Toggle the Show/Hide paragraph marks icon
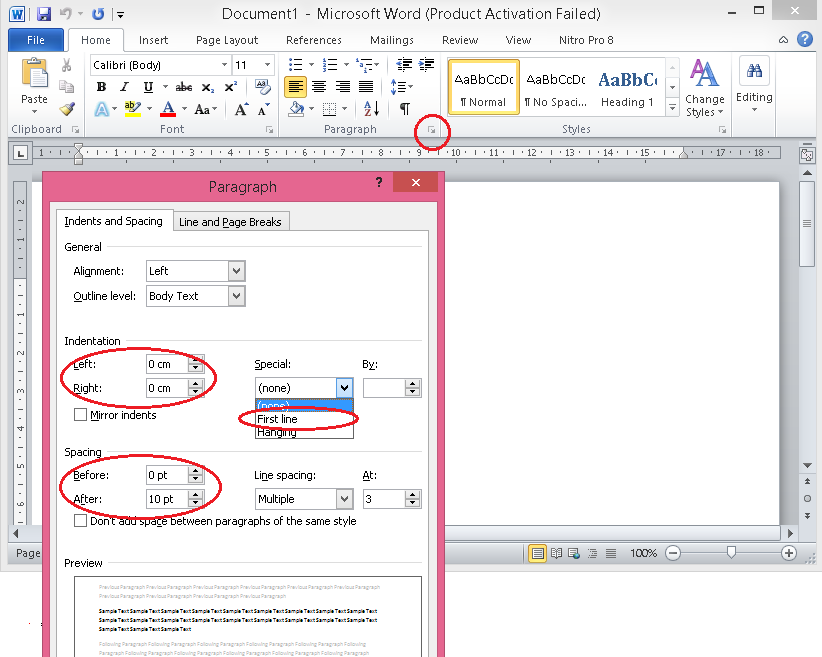Viewport: 822px width, 657px height. pos(404,109)
